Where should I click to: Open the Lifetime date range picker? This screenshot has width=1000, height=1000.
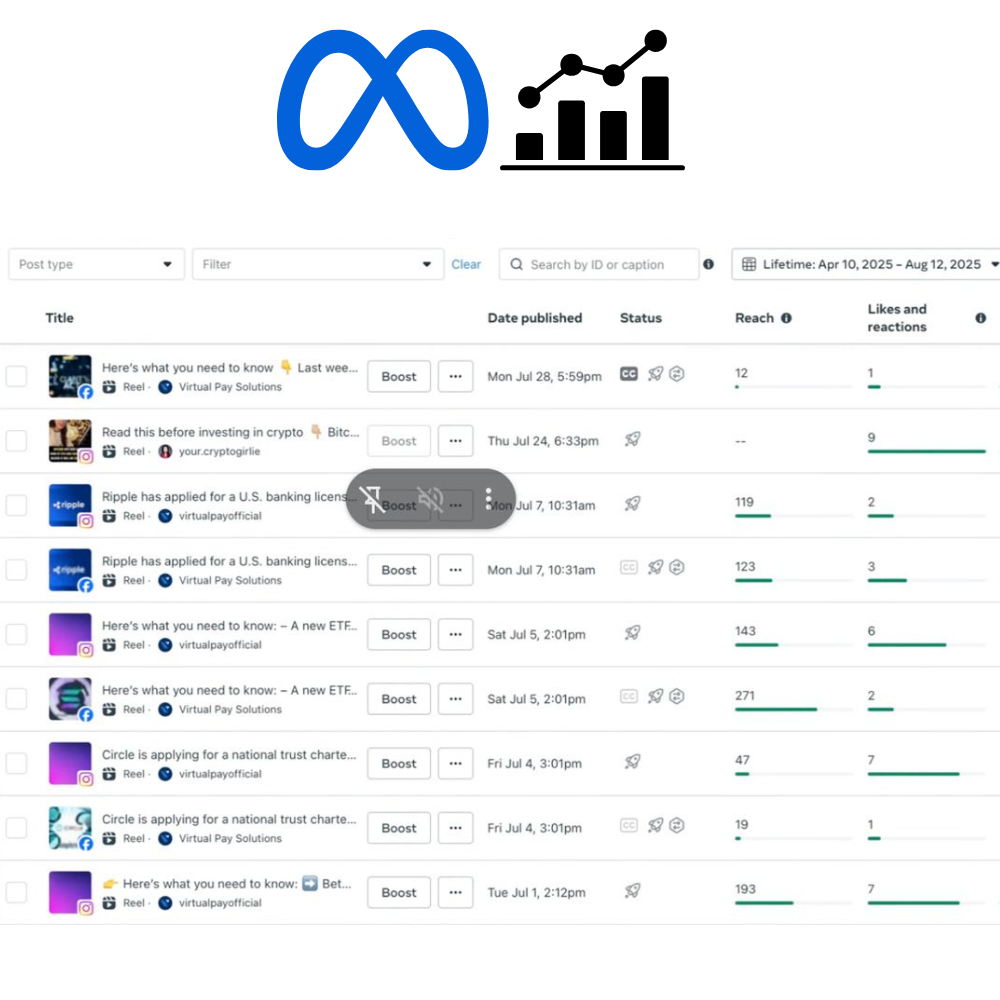click(868, 264)
